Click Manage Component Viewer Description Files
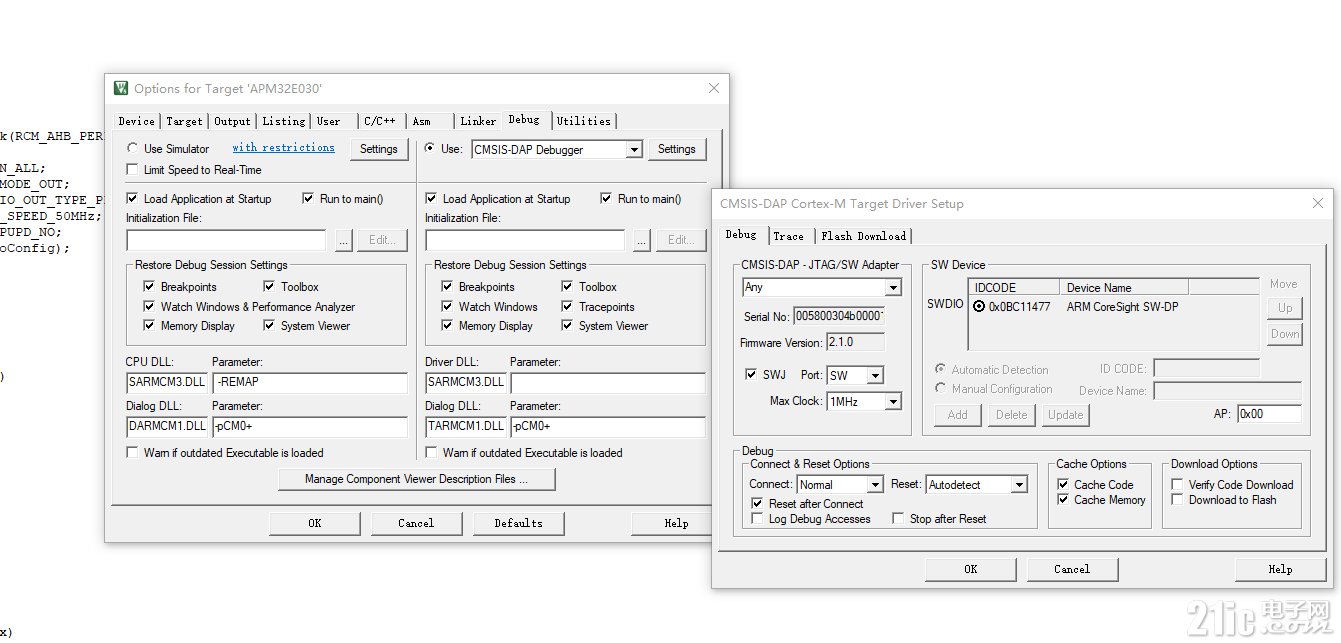Viewport: 1341px width, 643px height. [416, 479]
